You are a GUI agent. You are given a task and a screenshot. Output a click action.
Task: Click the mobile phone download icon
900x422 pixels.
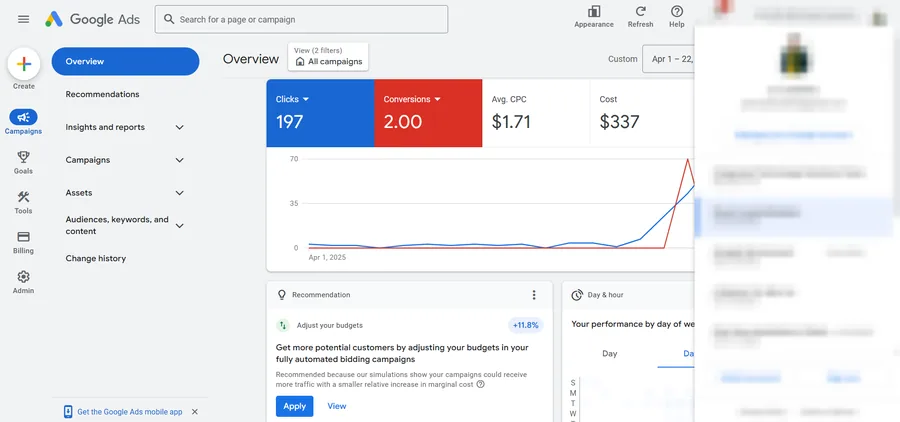[68, 412]
